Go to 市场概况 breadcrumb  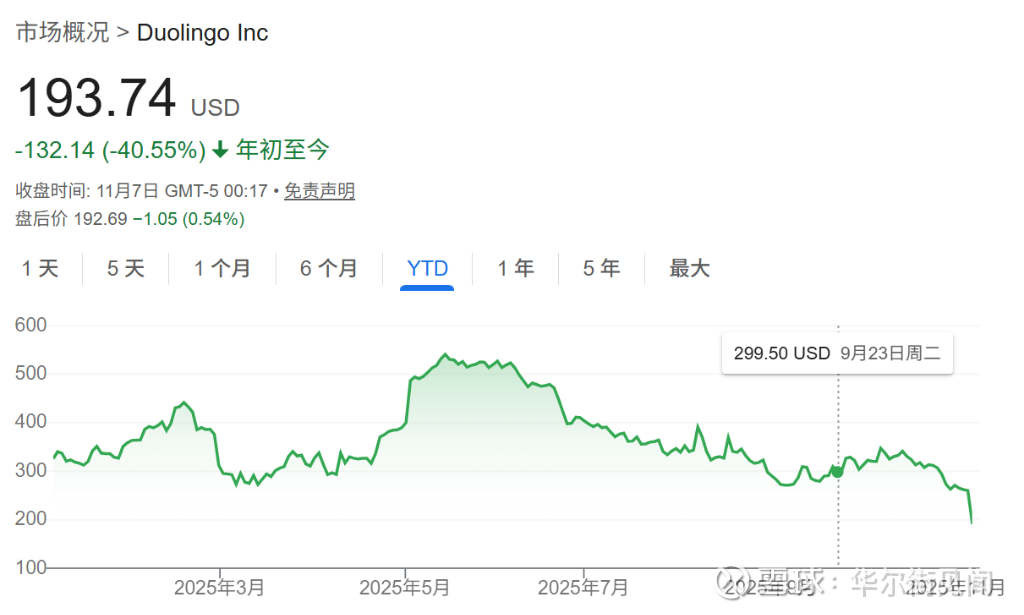point(62,32)
